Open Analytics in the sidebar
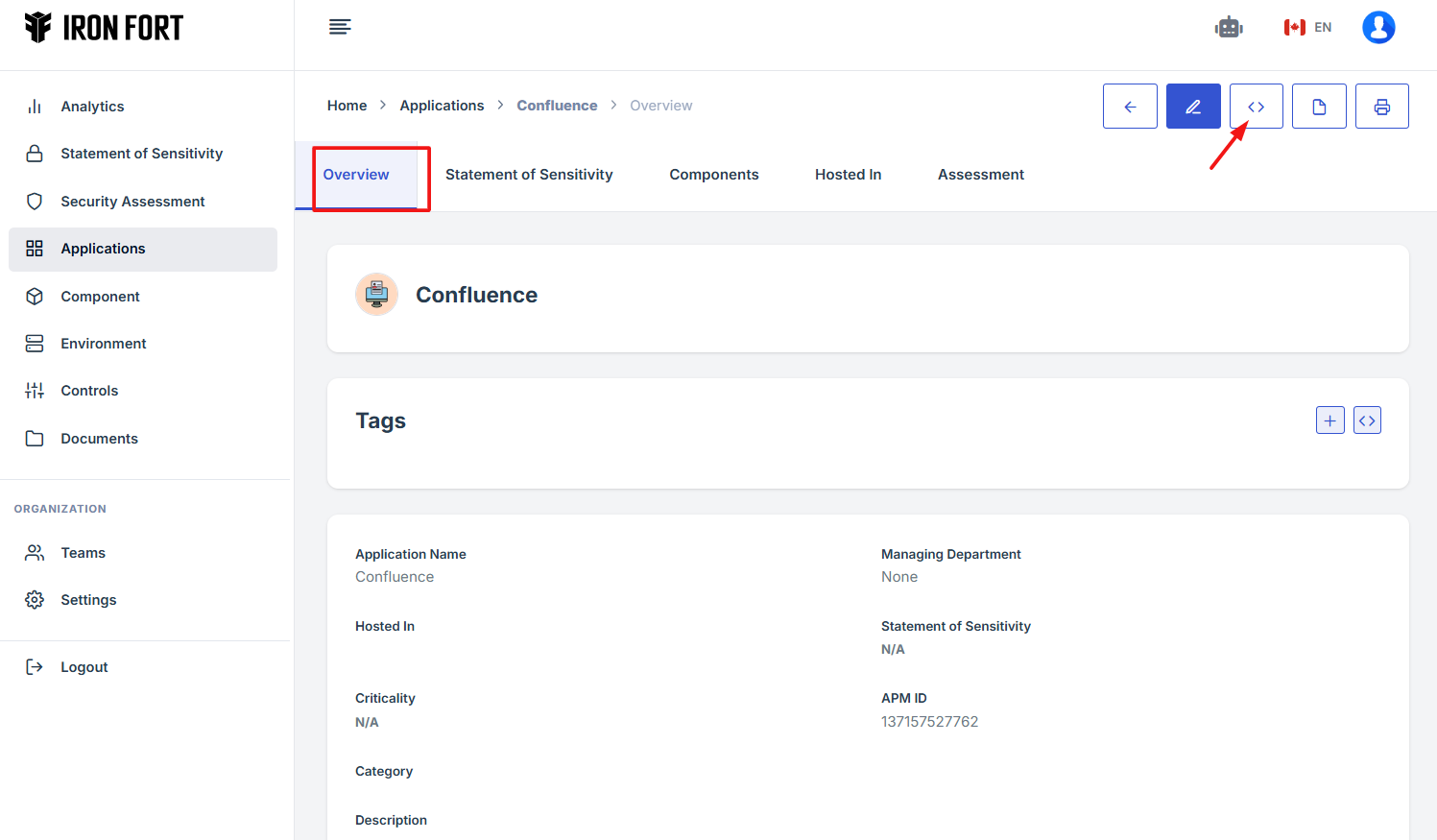Image resolution: width=1437 pixels, height=840 pixels. pyautogui.click(x=92, y=107)
